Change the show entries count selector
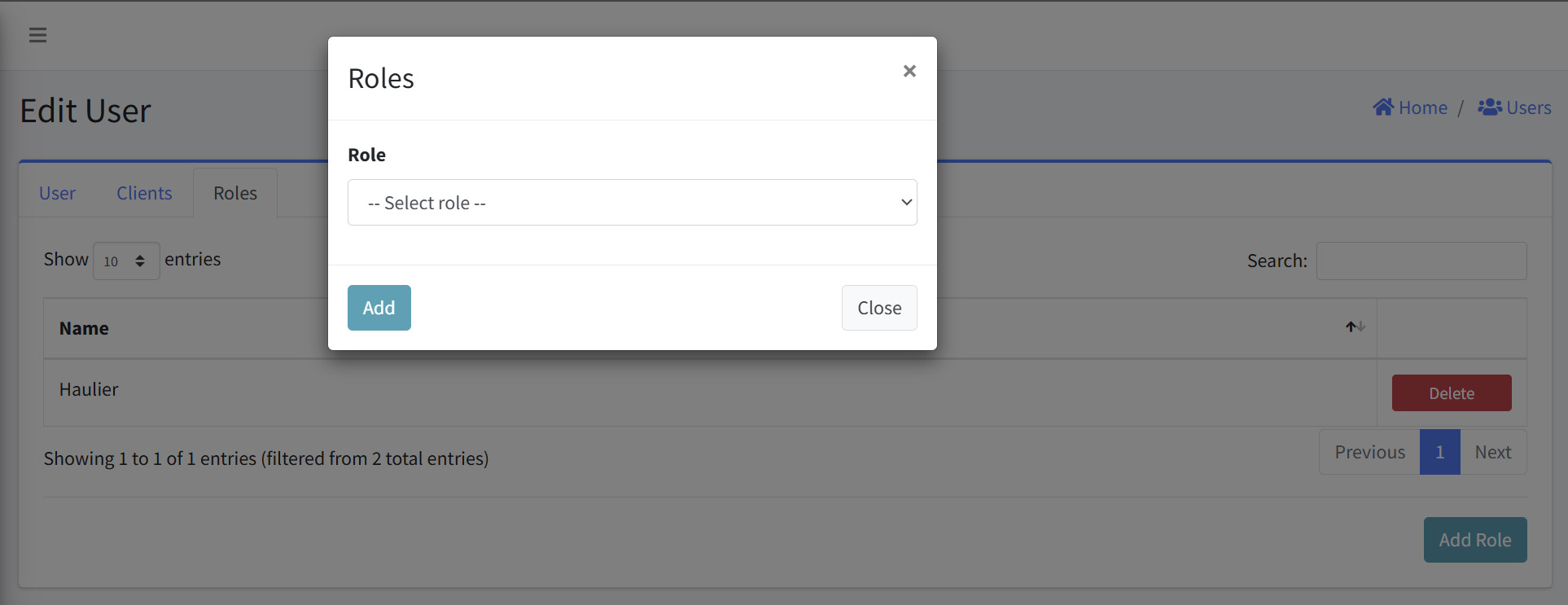 pos(126,261)
